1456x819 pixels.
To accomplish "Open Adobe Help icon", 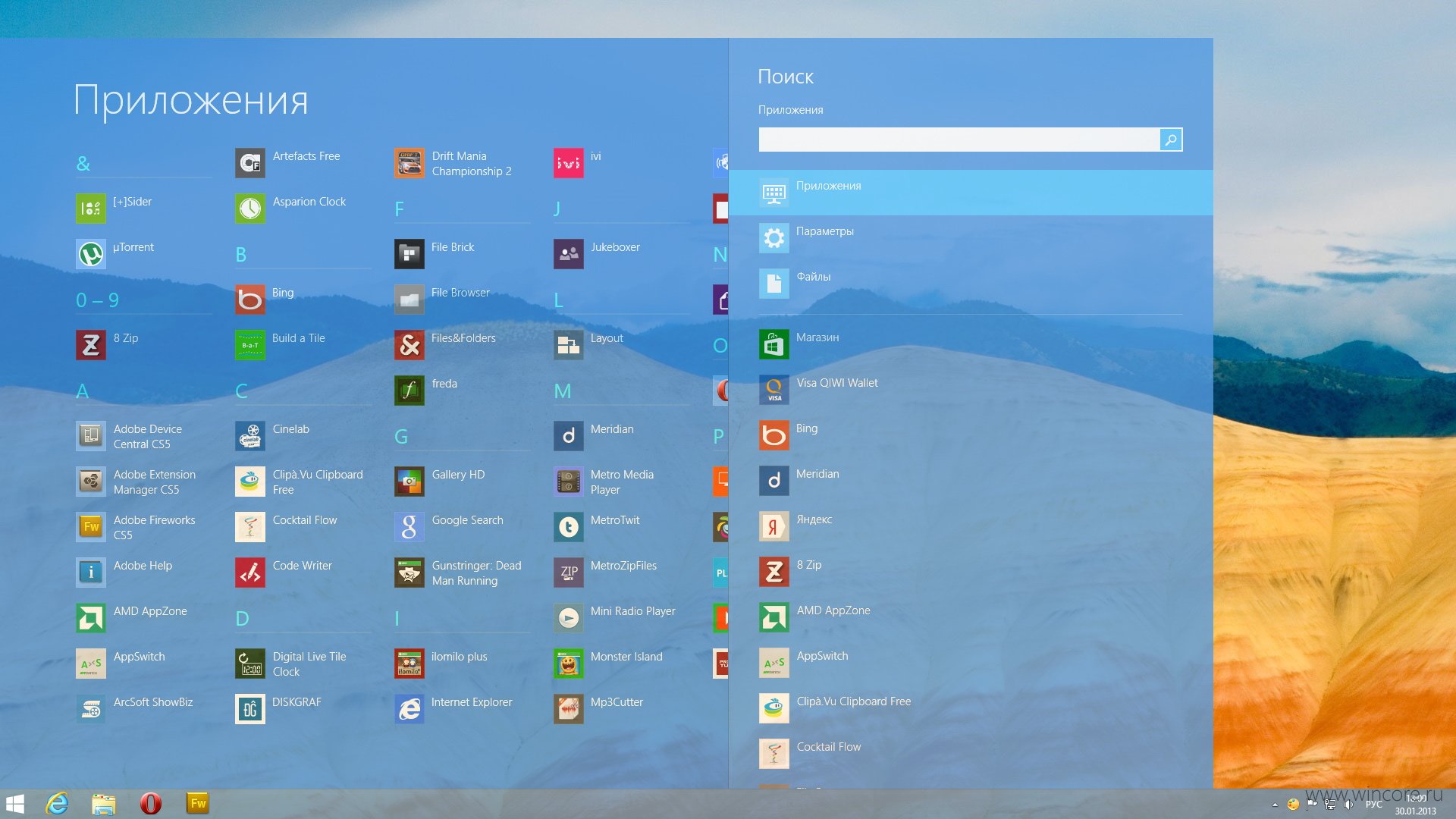I will click(90, 573).
